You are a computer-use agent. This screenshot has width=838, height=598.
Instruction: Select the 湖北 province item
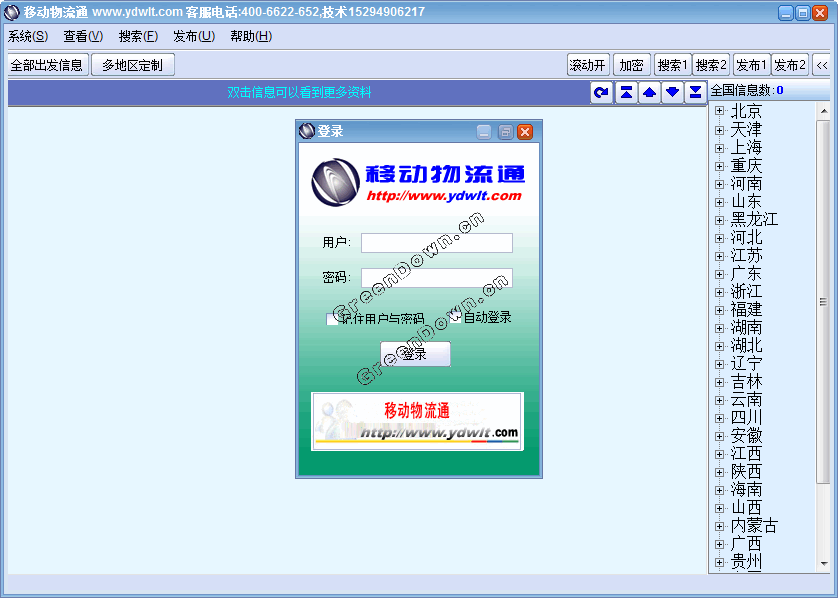[747, 346]
